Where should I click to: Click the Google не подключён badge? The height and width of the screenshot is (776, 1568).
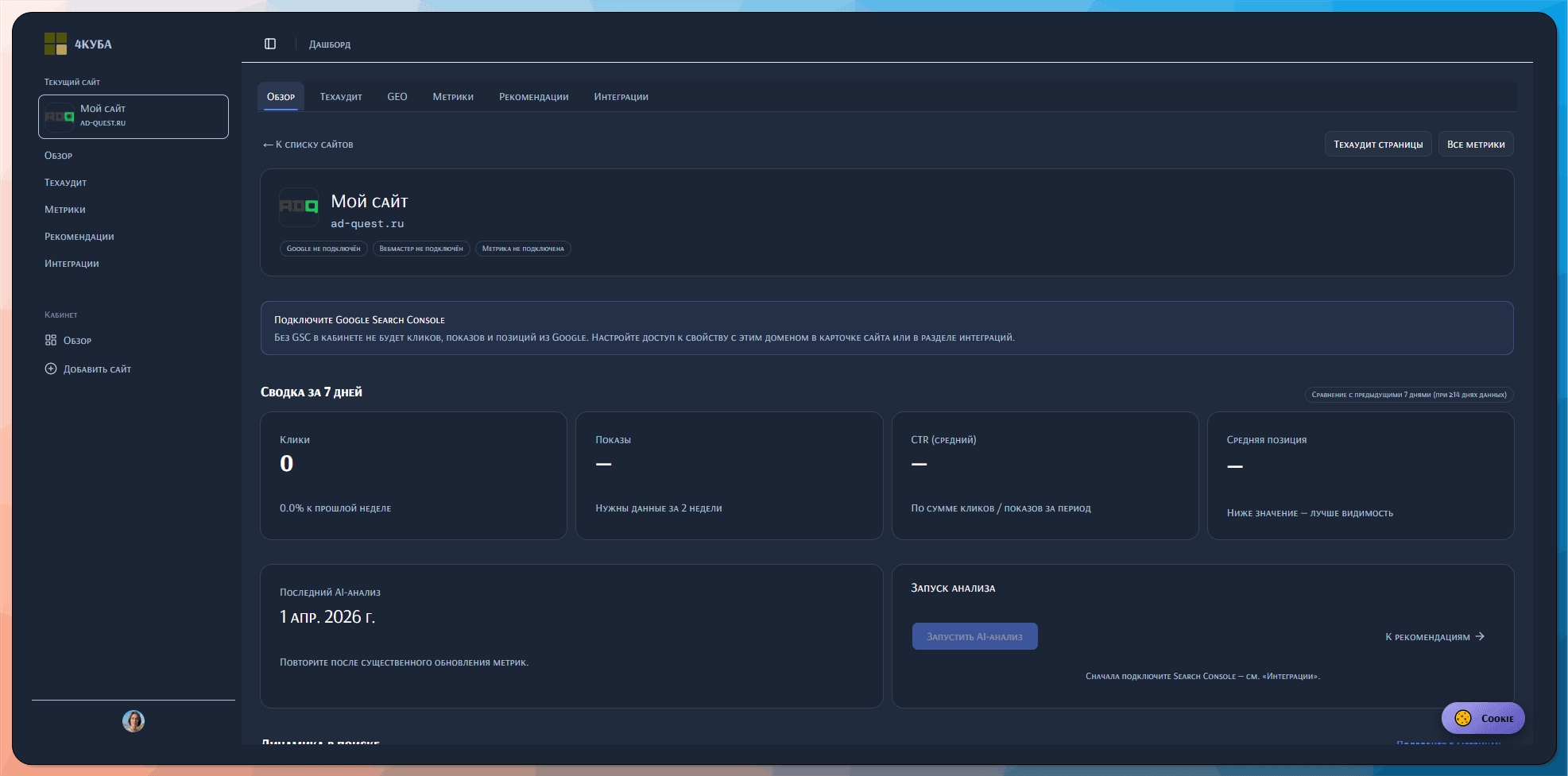323,249
